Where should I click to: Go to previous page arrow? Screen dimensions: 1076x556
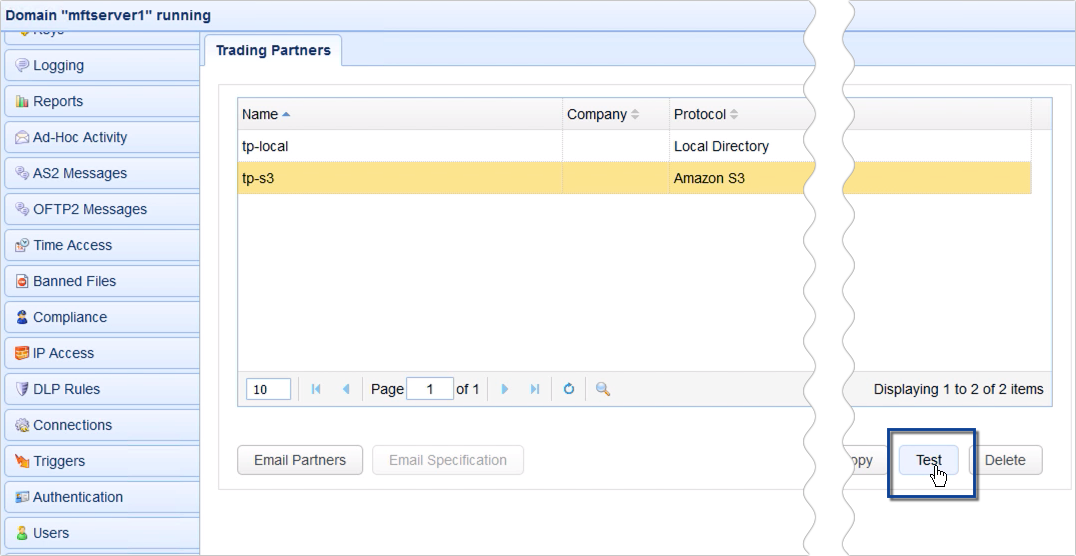[x=346, y=389]
